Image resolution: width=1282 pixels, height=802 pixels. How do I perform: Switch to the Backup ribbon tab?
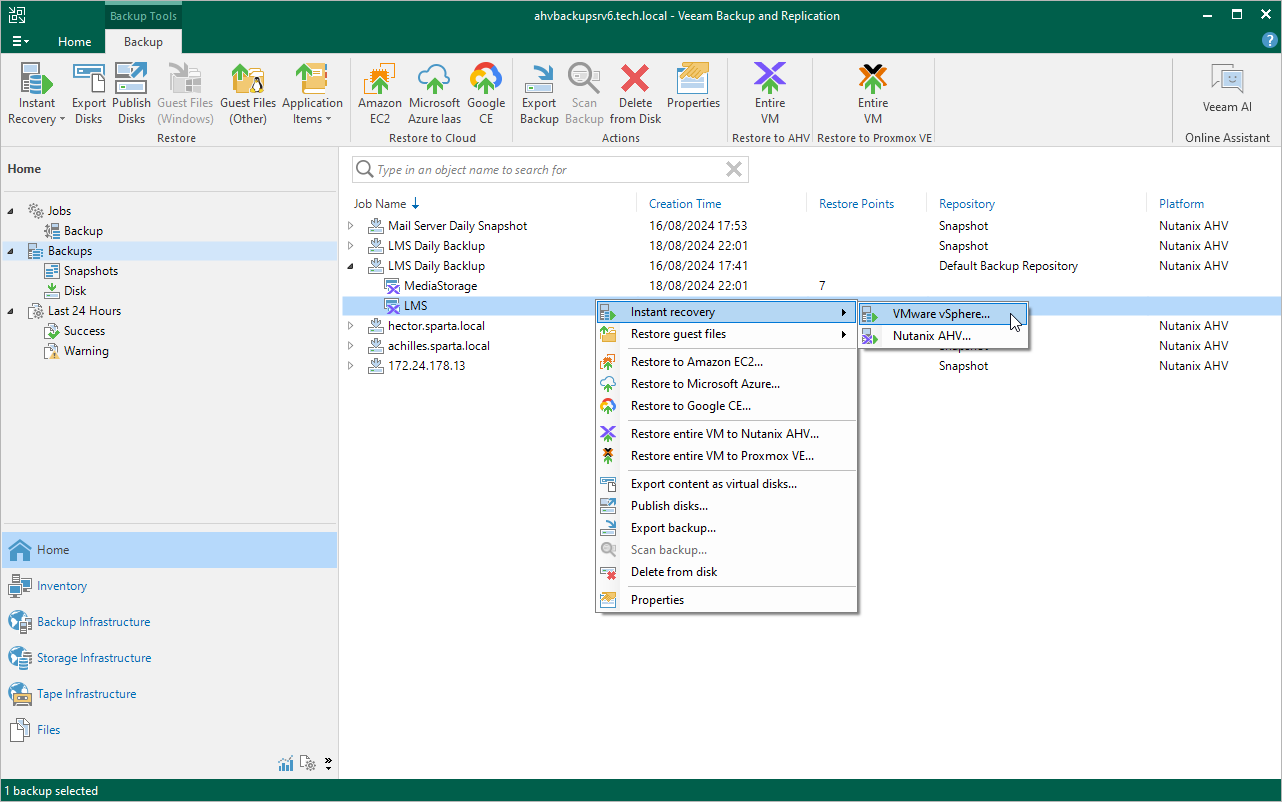coord(143,42)
